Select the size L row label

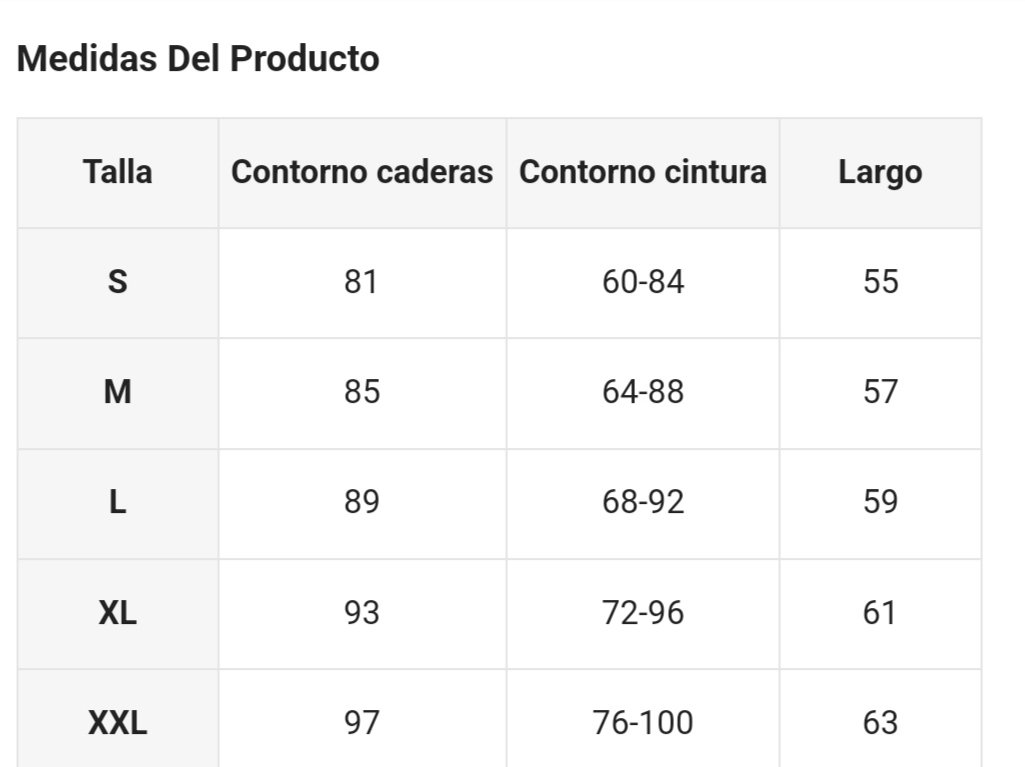pyautogui.click(x=118, y=503)
